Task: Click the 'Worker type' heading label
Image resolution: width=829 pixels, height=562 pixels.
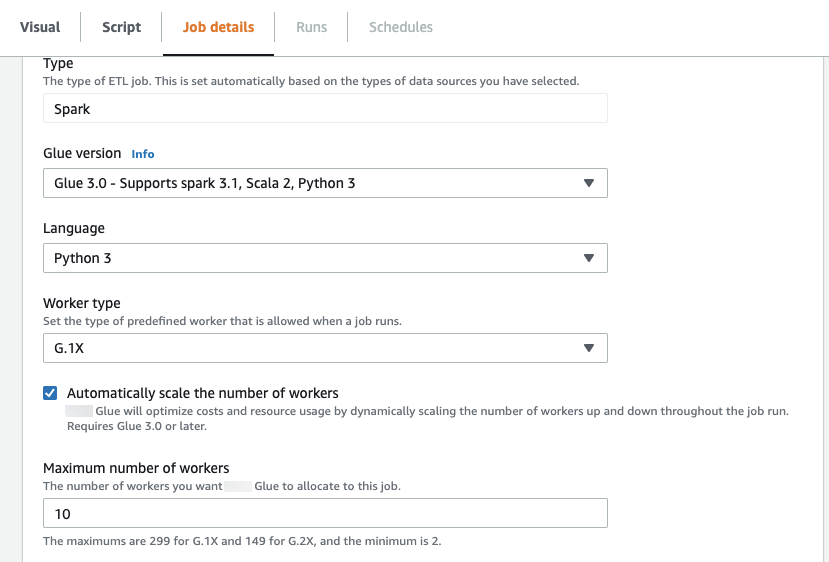Action: [x=82, y=303]
